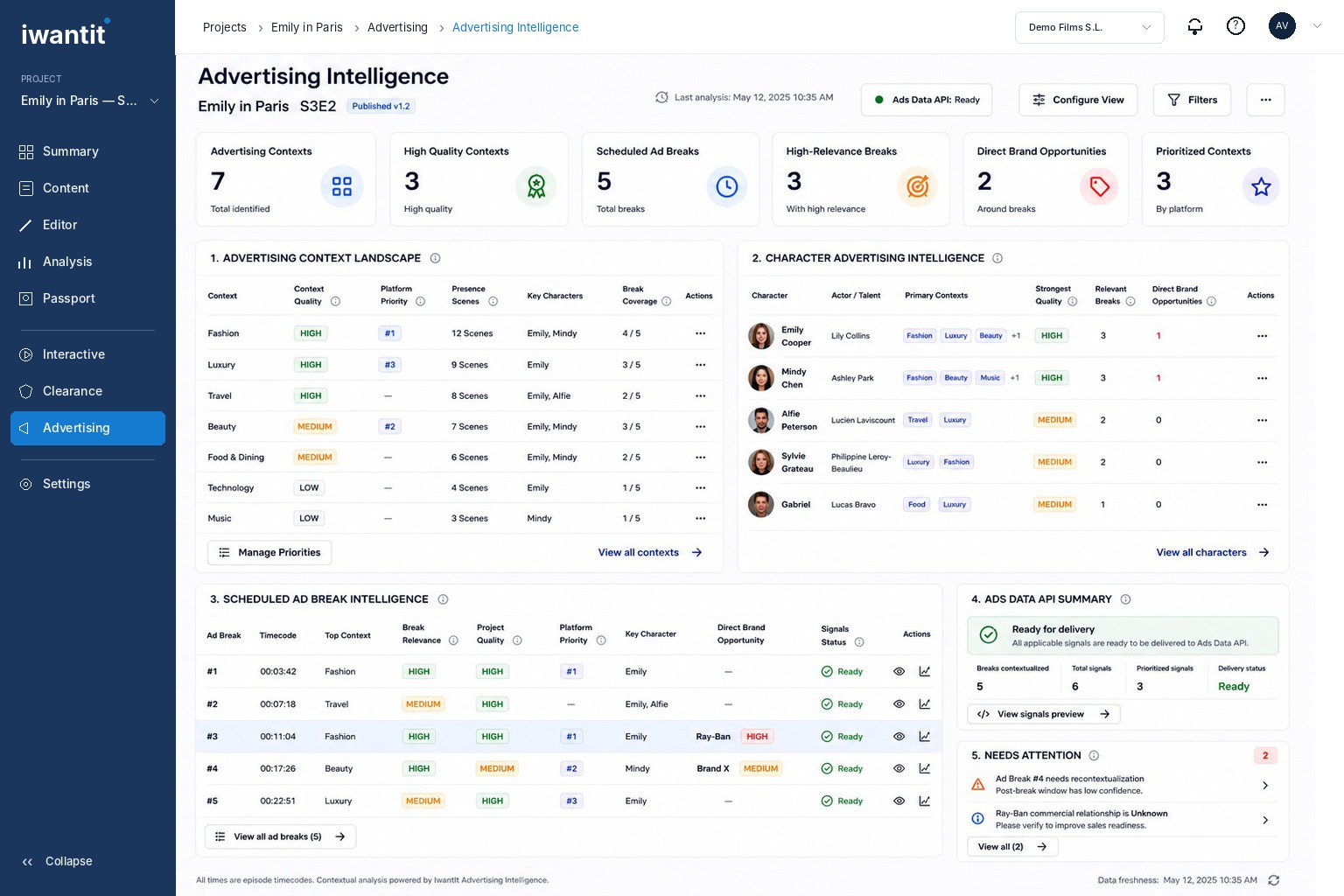Screen dimensions: 1344x896
Task: Click the Published v1.2 version badge
Action: pyautogui.click(x=381, y=107)
